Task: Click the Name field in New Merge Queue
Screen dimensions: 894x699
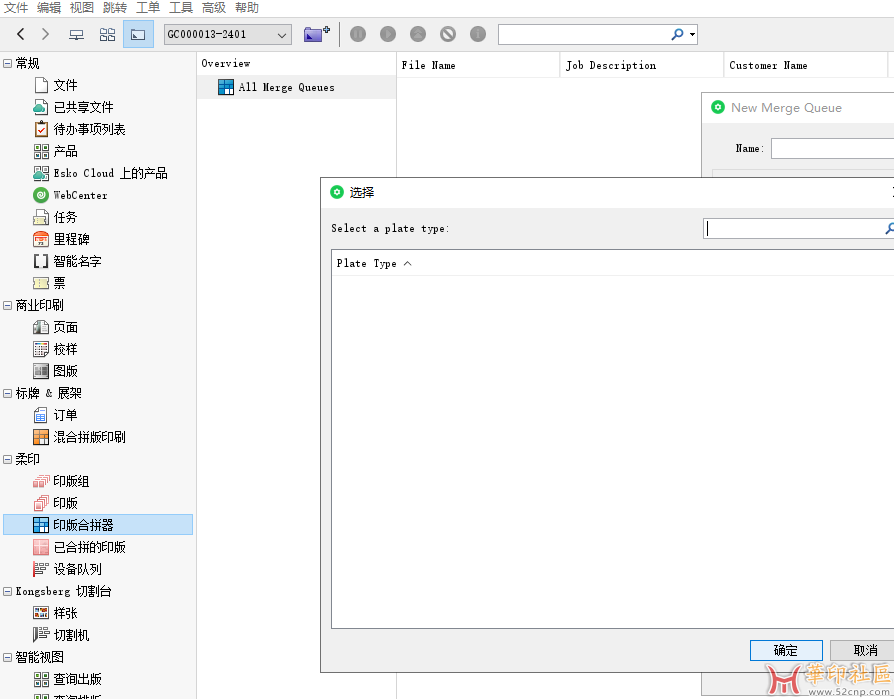Action: [x=832, y=148]
